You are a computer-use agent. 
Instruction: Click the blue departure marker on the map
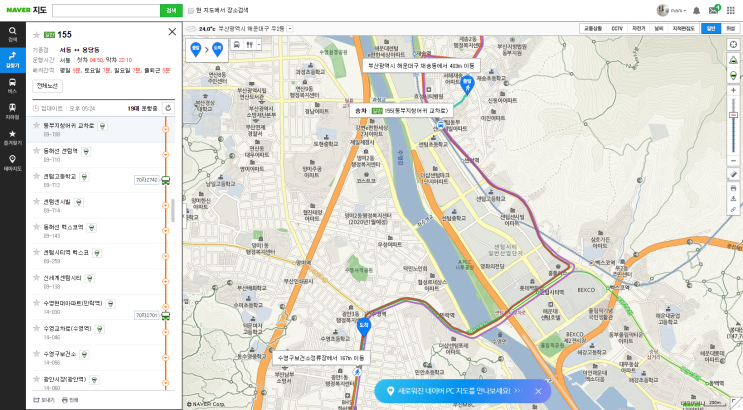click(467, 84)
